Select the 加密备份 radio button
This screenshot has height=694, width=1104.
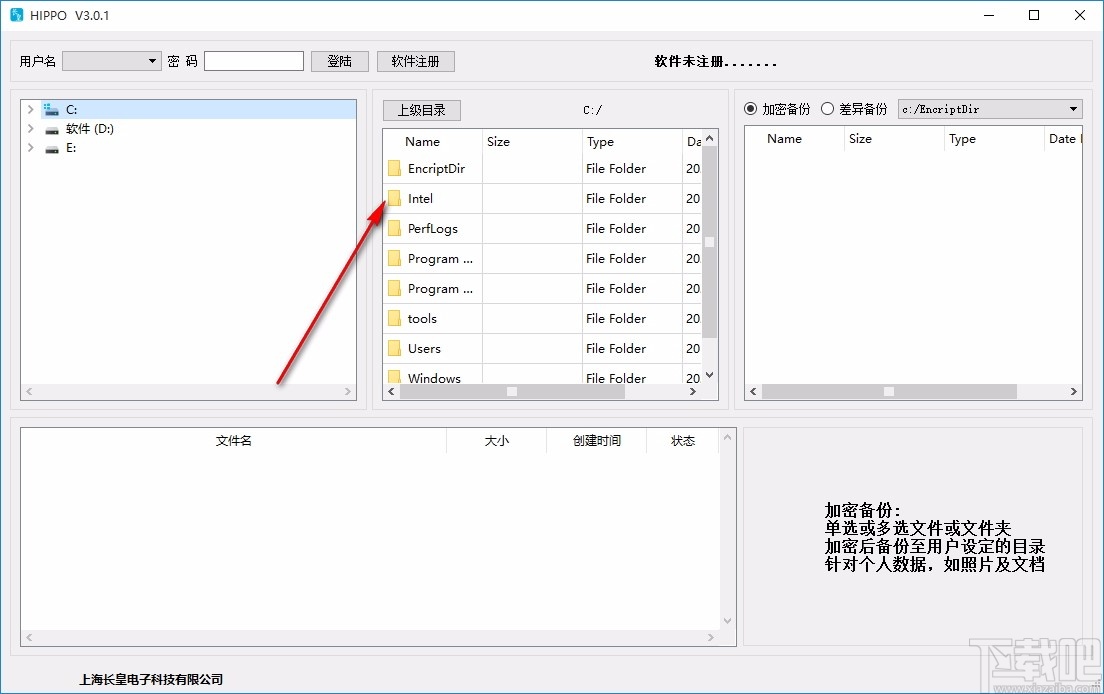pyautogui.click(x=752, y=108)
